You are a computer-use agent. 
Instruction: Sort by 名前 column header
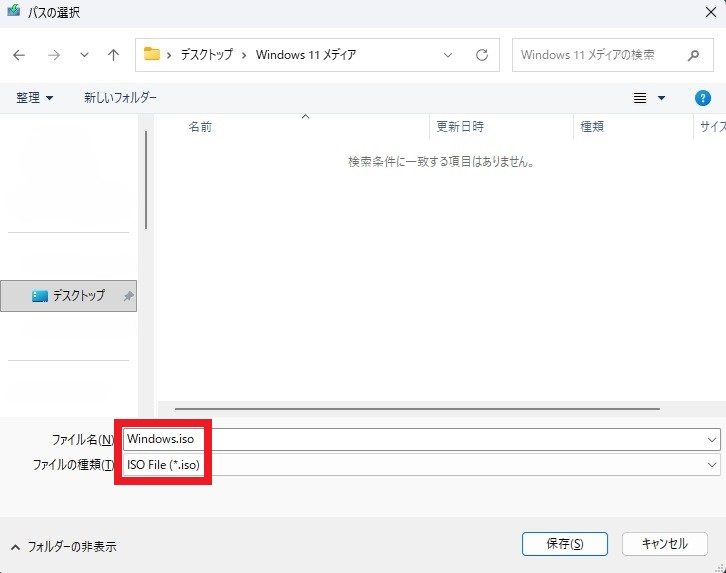(200, 127)
